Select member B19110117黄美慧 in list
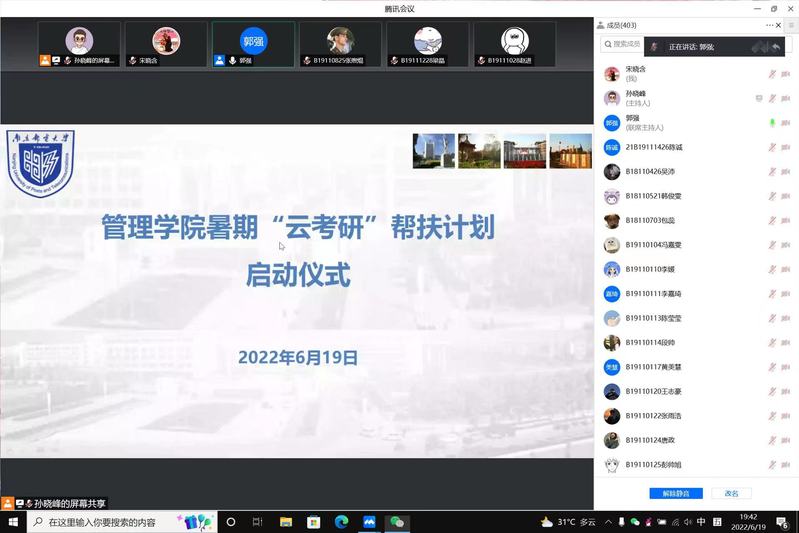This screenshot has width=799, height=533. pos(660,367)
